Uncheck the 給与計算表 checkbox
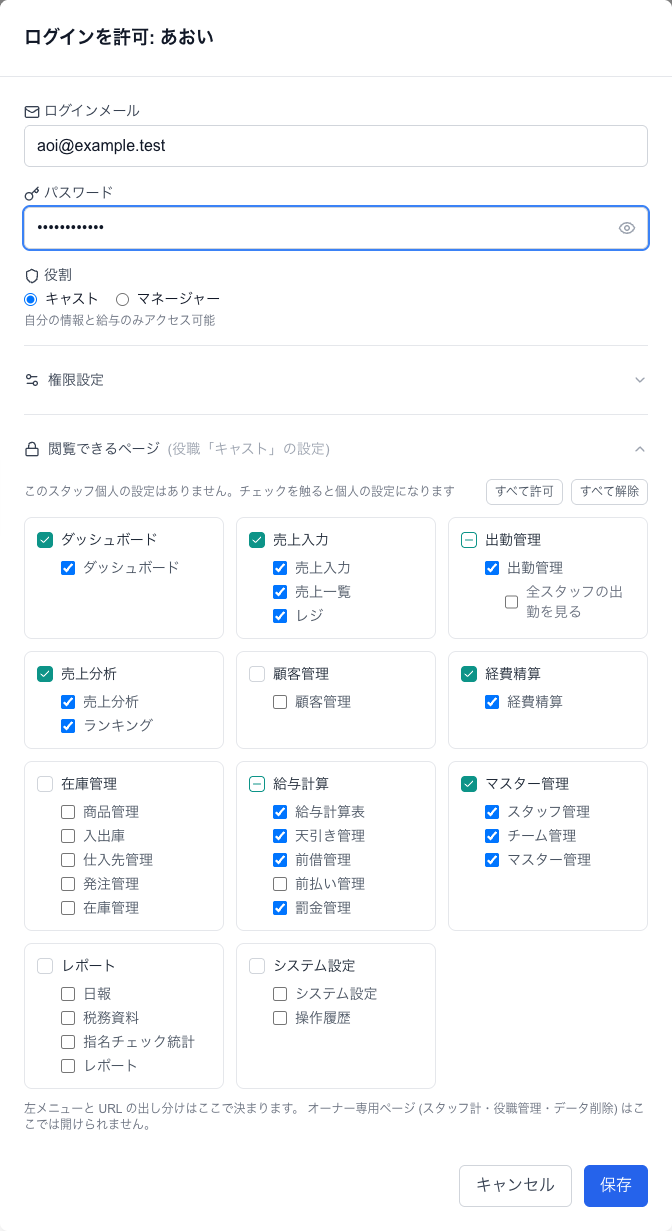 pyautogui.click(x=280, y=812)
